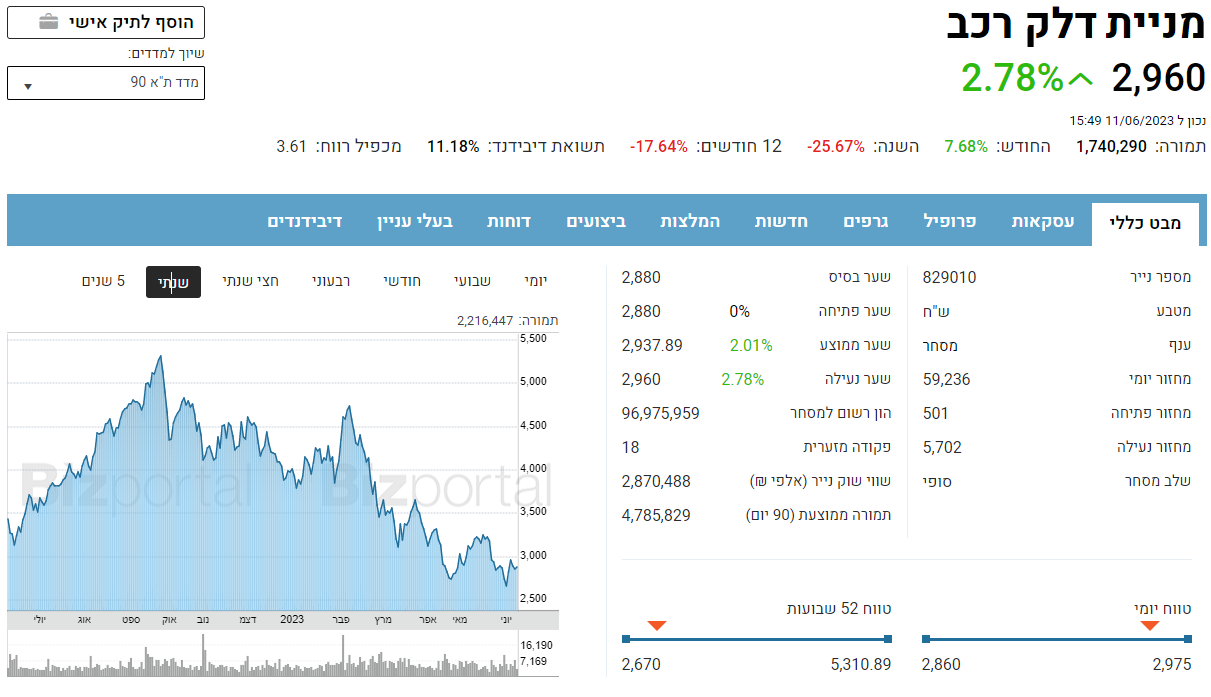Click the מחזור נעילה value 5,702
The width and height of the screenshot is (1211, 697).
tap(942, 447)
